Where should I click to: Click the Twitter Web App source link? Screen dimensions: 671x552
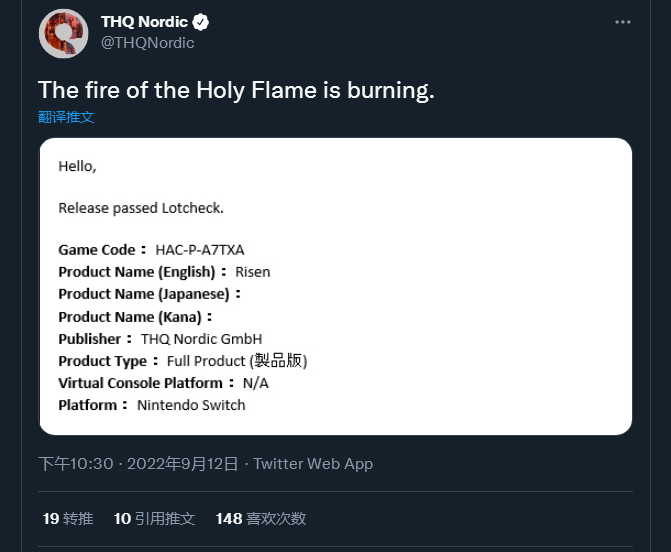(313, 464)
